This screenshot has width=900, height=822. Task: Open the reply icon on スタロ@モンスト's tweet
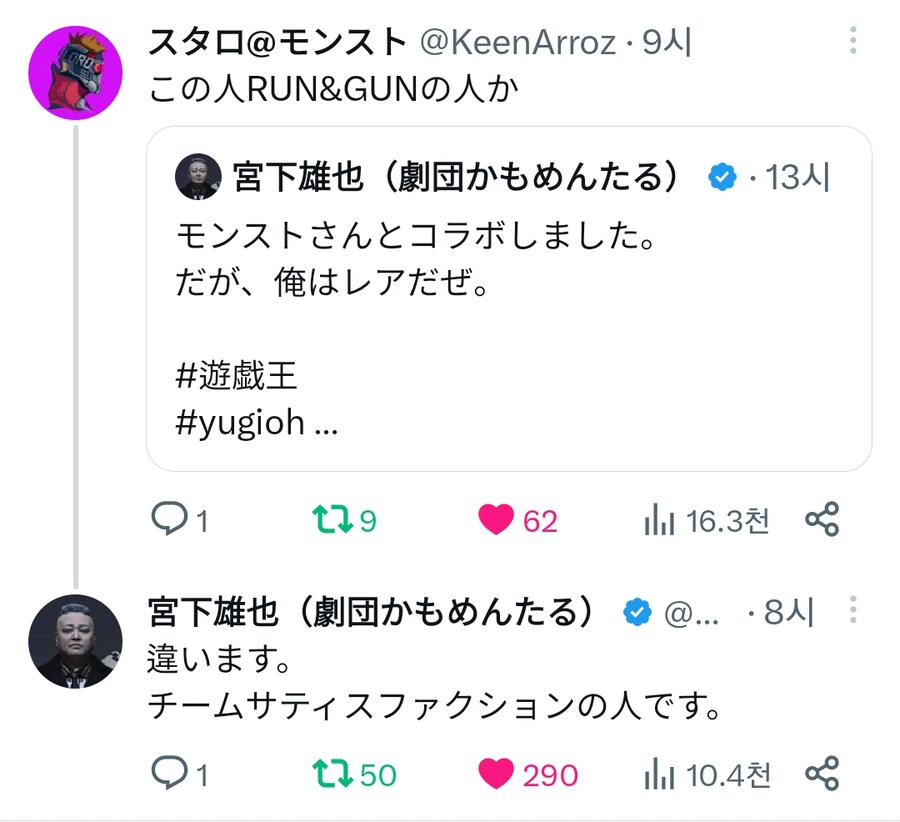point(168,519)
